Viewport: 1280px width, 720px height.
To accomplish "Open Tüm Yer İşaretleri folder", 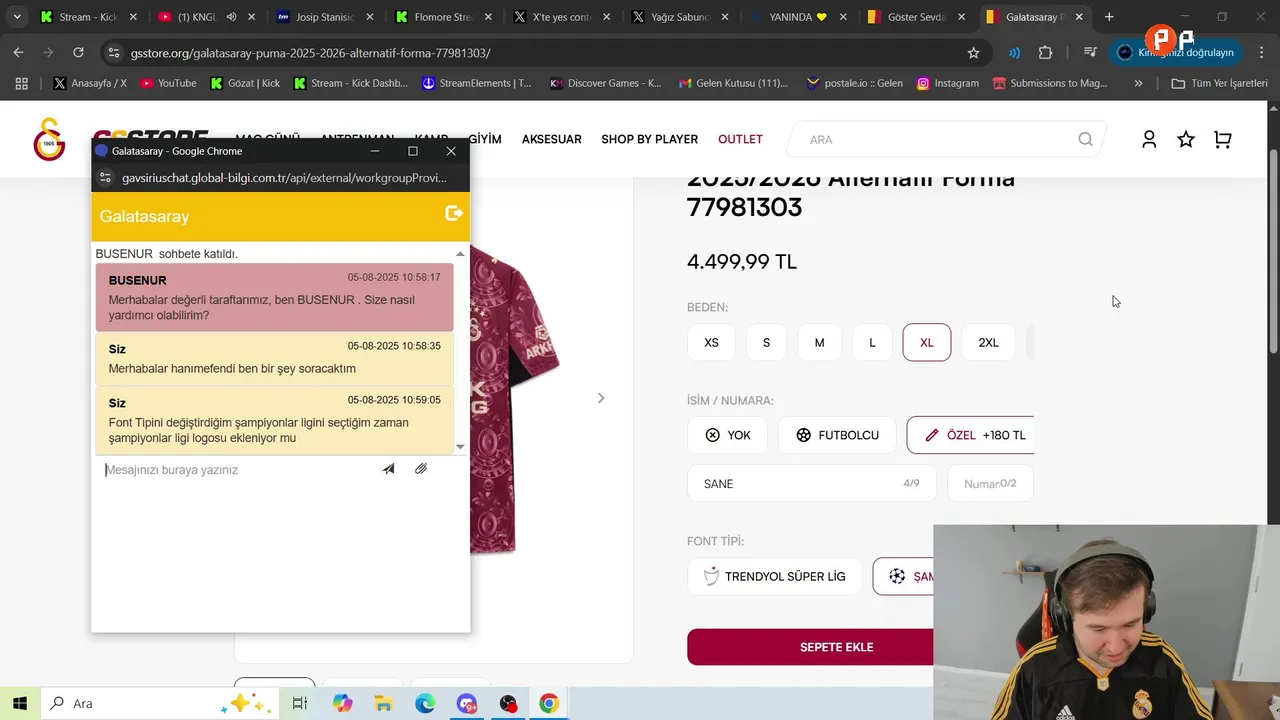I will point(1219,83).
